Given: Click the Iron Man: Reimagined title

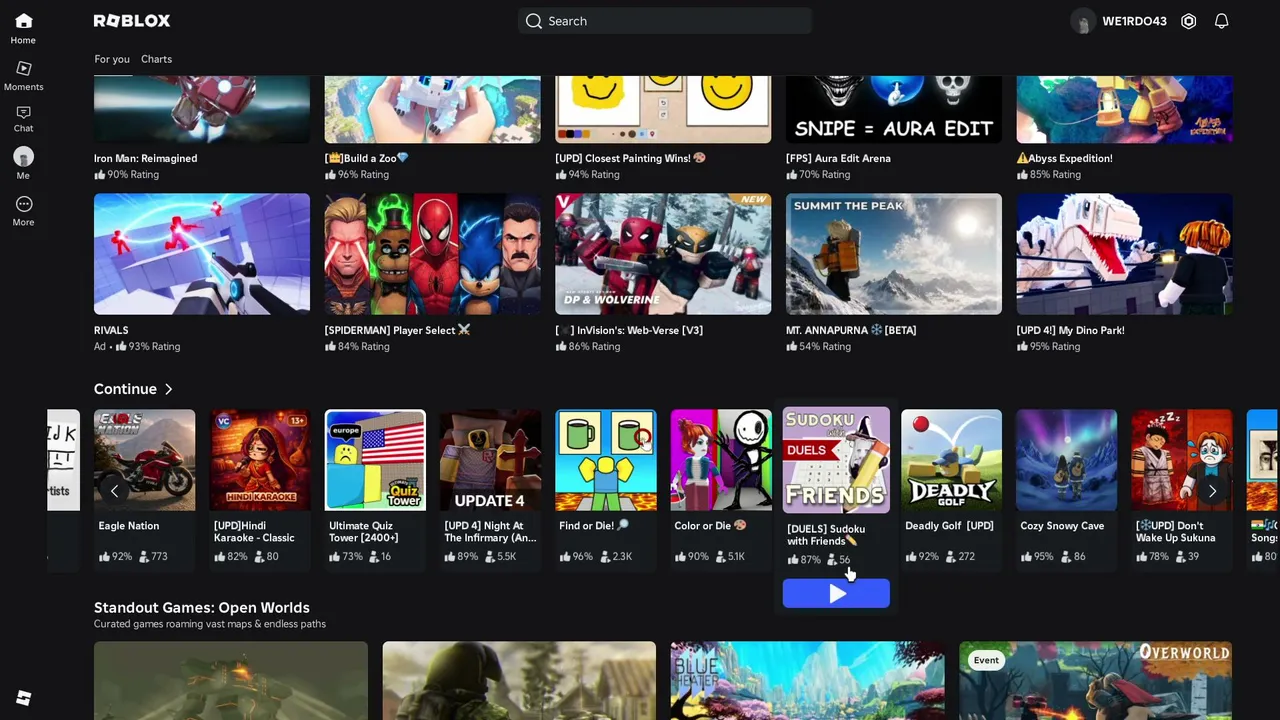Looking at the screenshot, I should tap(146, 158).
